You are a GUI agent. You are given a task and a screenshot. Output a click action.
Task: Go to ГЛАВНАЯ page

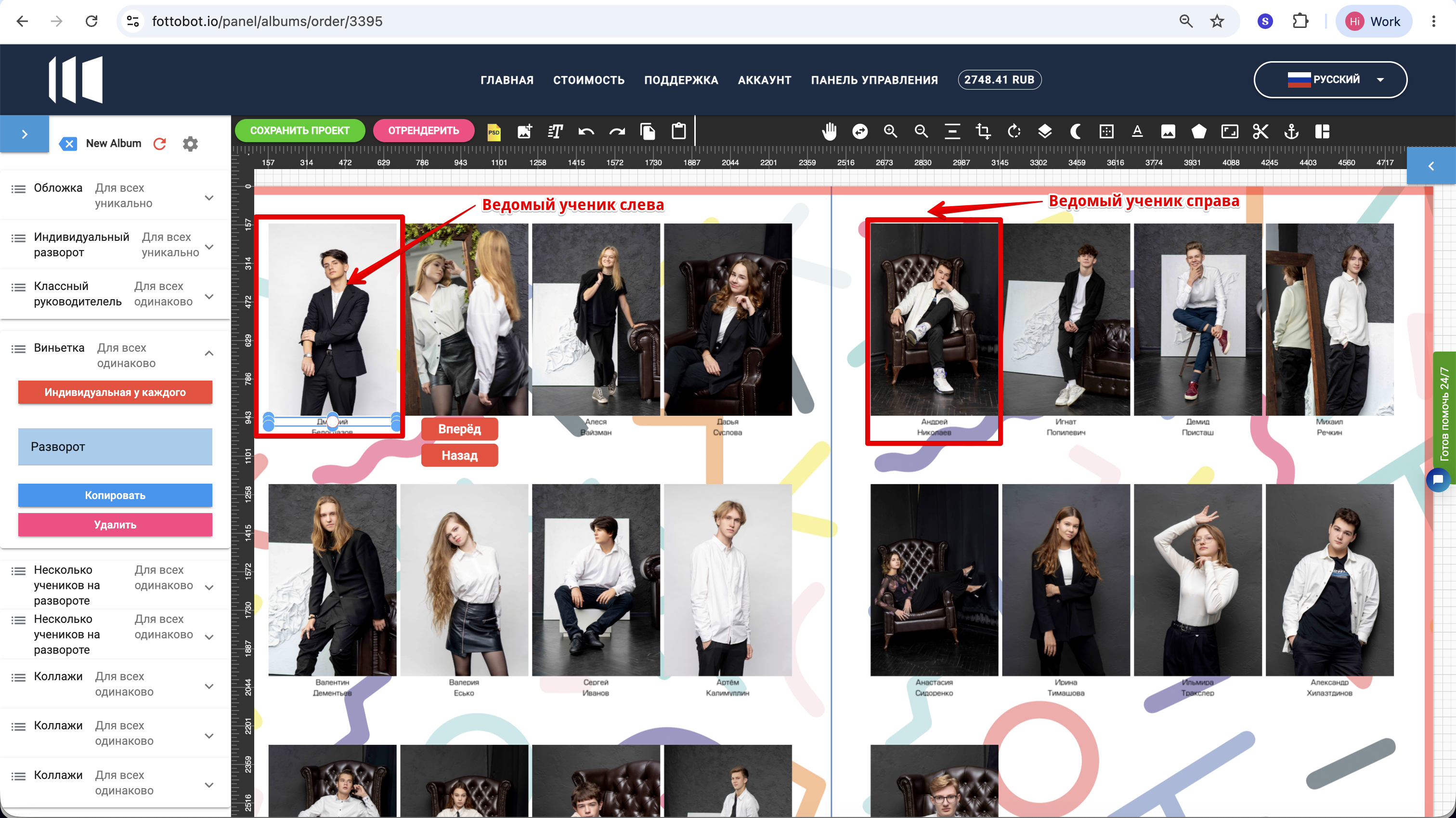(x=507, y=80)
